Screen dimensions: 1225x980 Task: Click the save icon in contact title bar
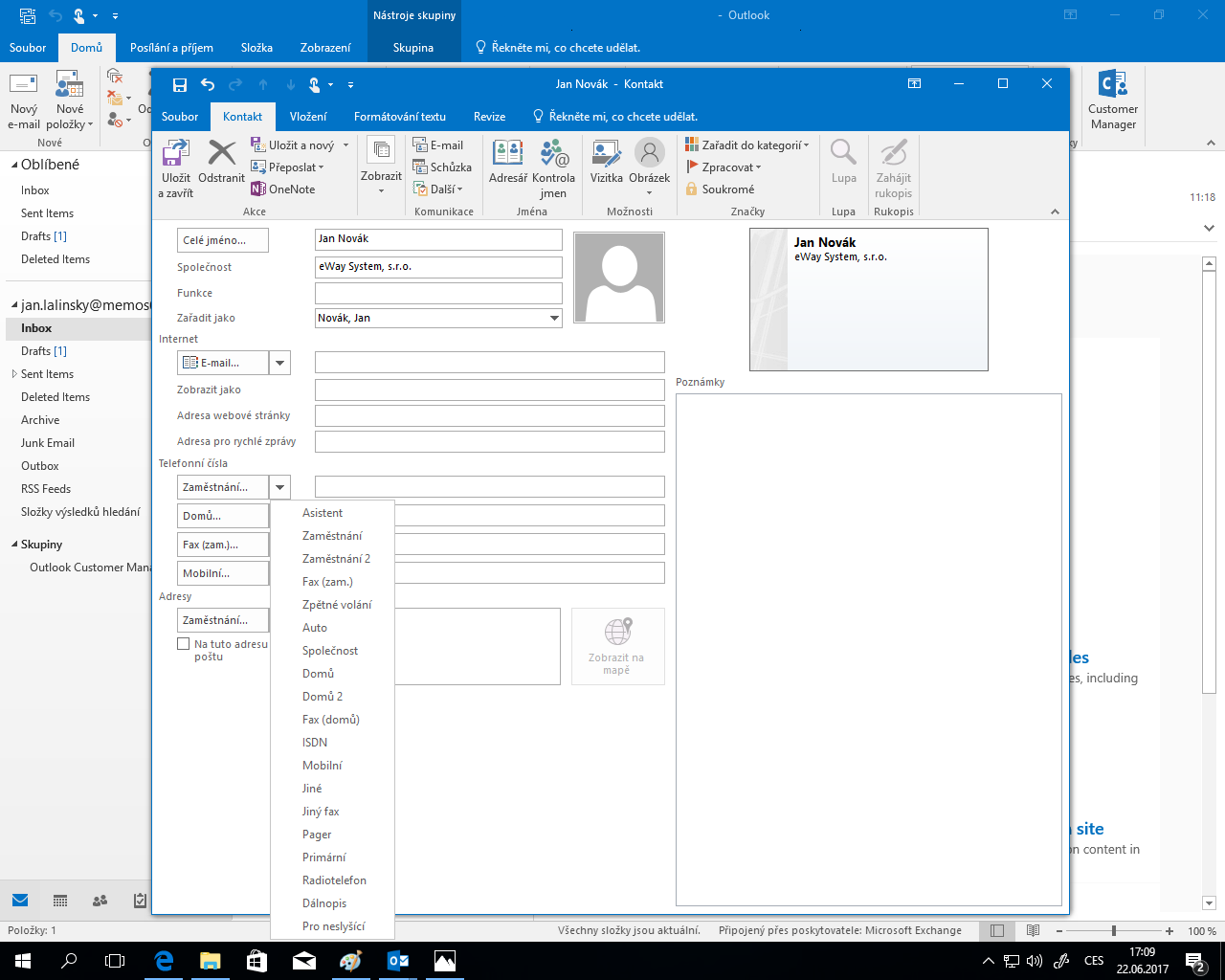[179, 84]
